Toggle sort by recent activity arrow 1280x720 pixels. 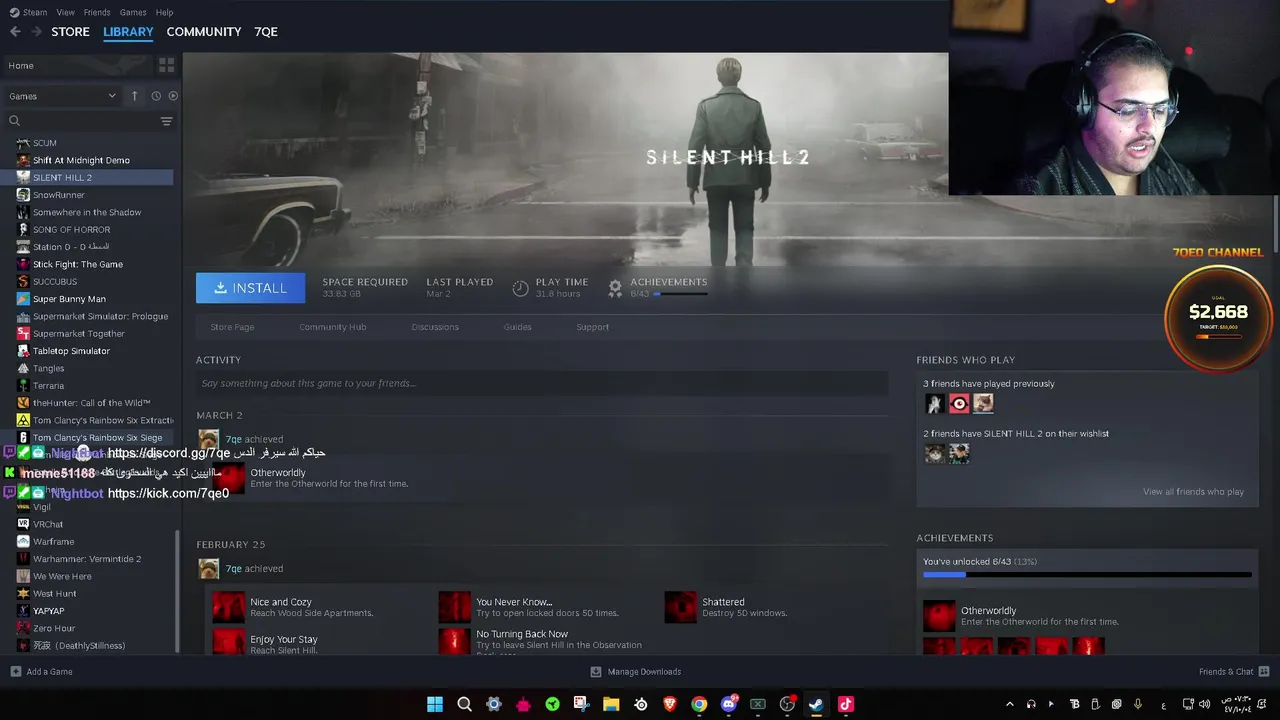(134, 96)
